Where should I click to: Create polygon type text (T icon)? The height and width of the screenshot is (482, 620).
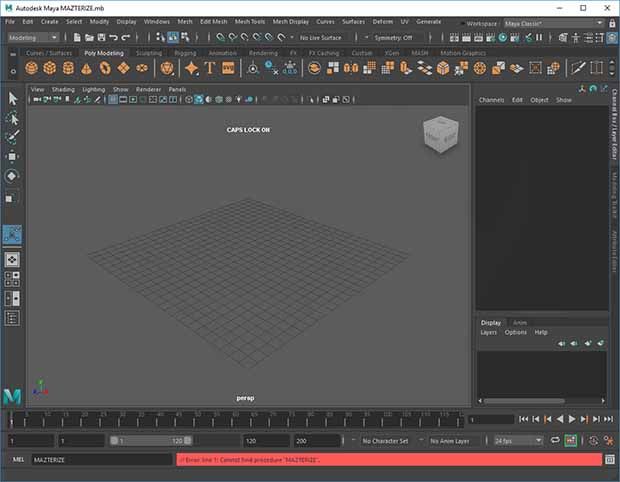[x=210, y=68]
